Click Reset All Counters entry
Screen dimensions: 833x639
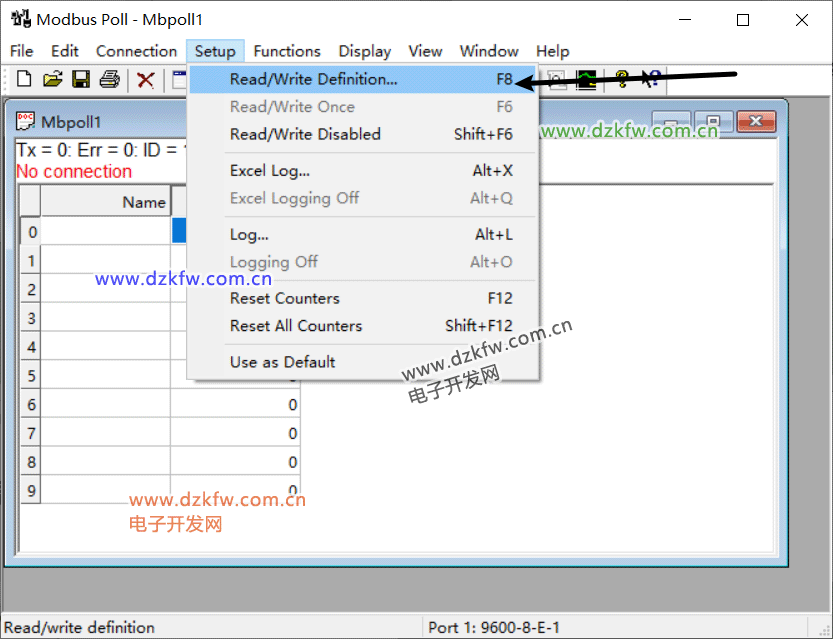pos(295,326)
